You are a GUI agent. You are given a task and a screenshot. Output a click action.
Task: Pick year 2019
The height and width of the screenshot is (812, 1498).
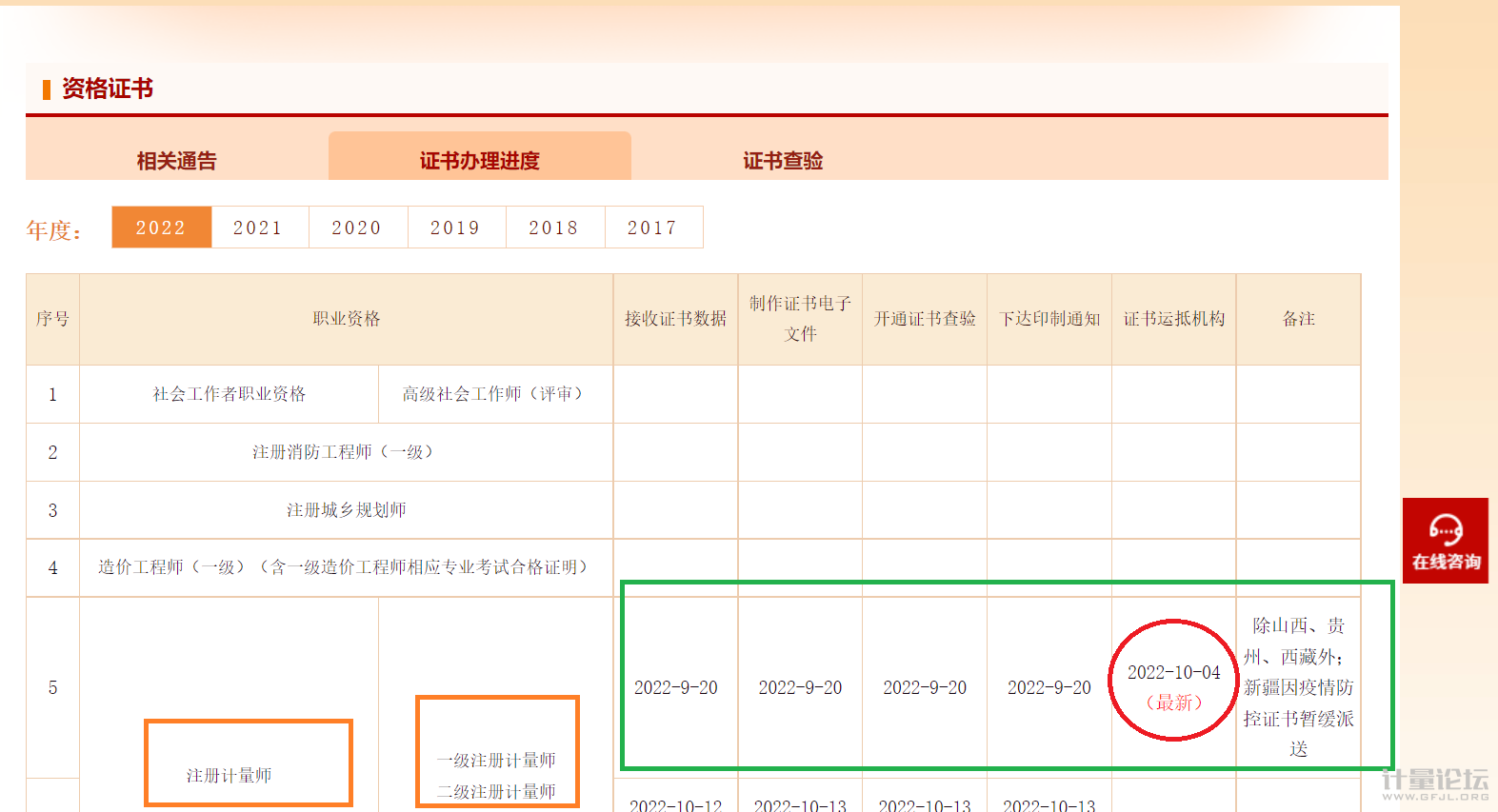coord(456,228)
